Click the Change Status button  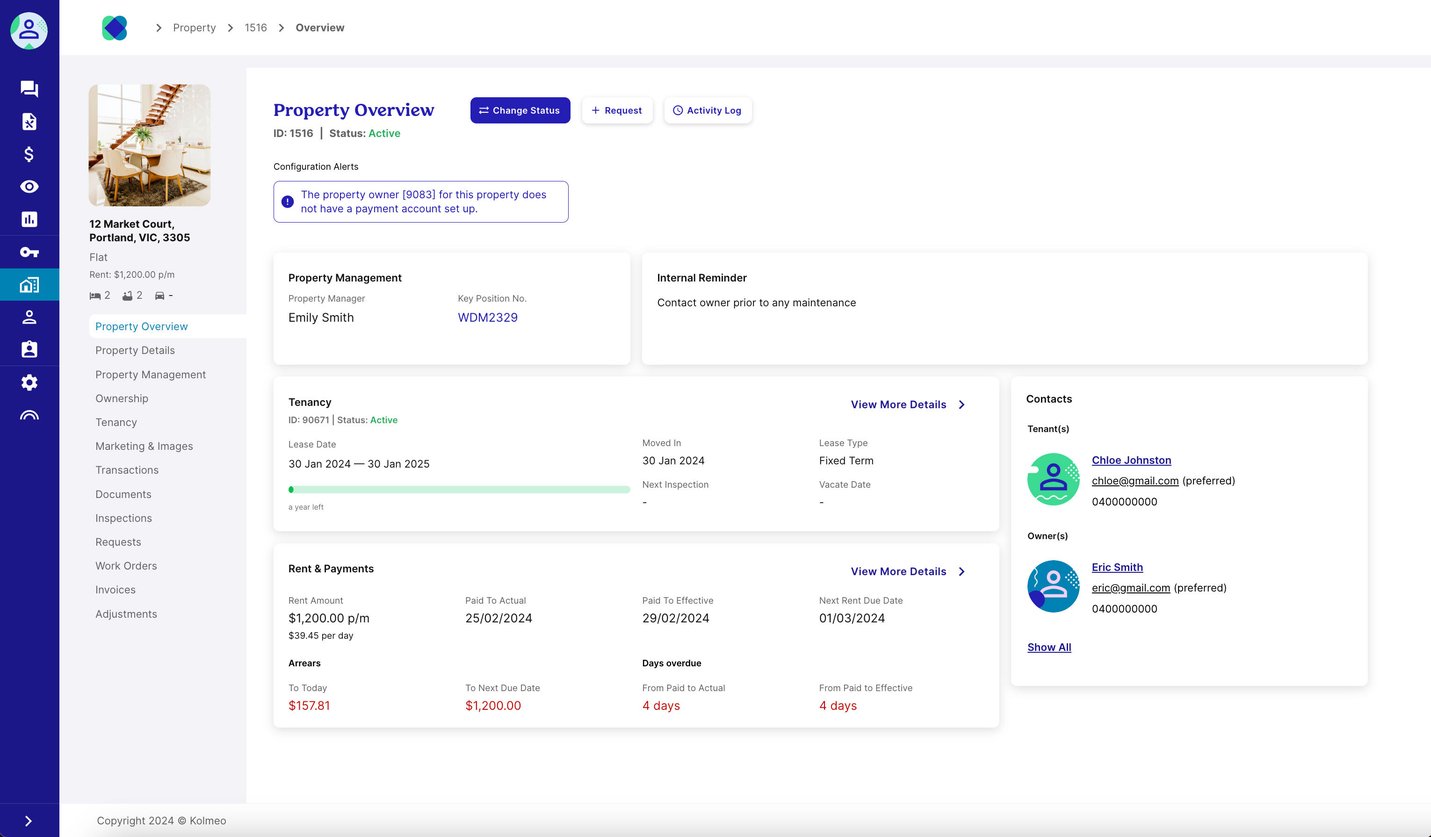pyautogui.click(x=520, y=110)
